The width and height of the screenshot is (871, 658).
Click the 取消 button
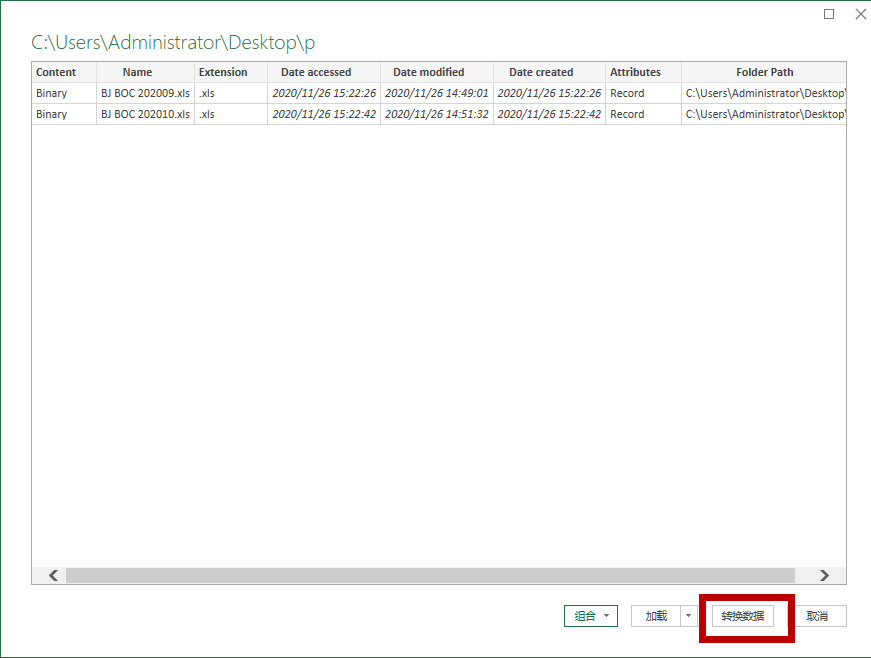(x=817, y=616)
